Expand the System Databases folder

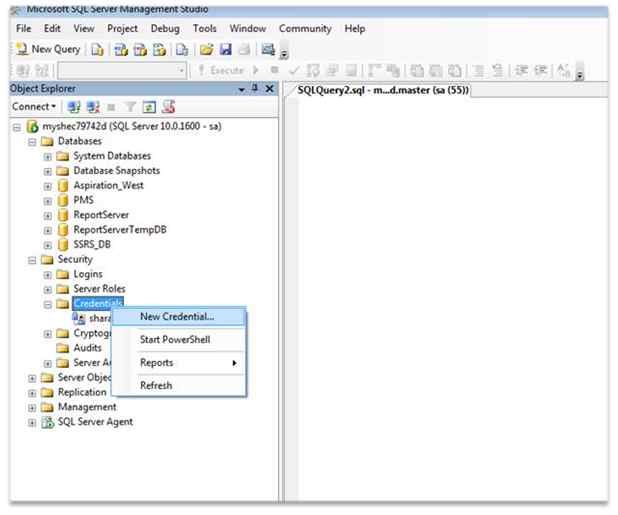47,157
